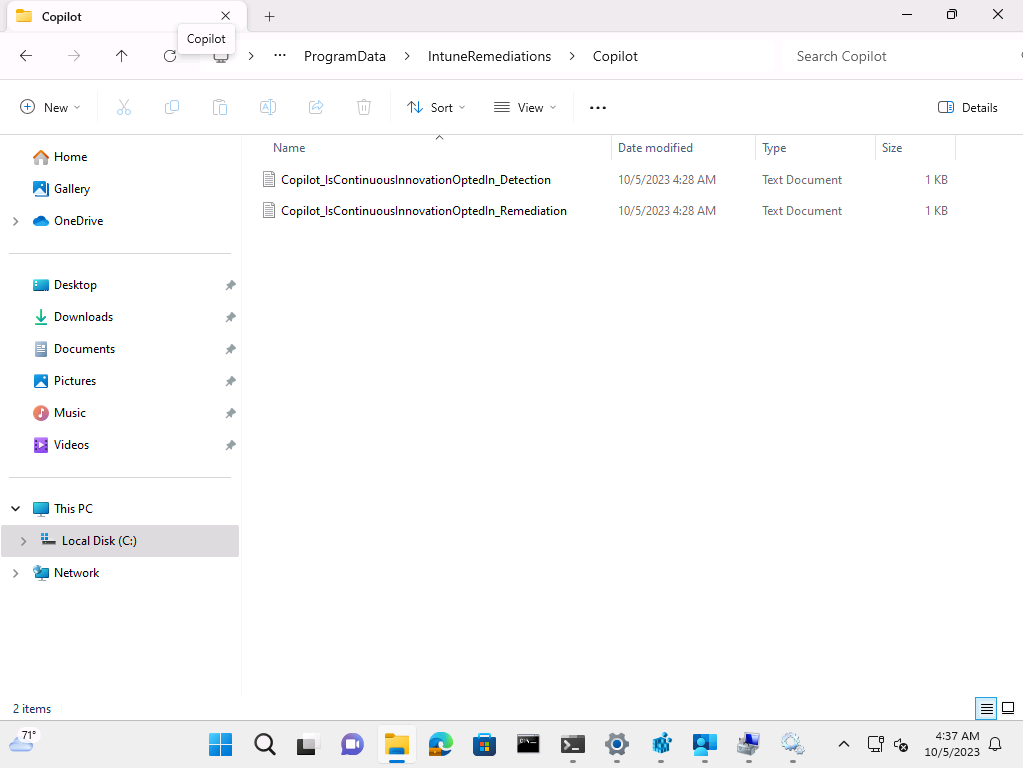Navigate to IntuneRemediations breadcrumb

coord(489,56)
